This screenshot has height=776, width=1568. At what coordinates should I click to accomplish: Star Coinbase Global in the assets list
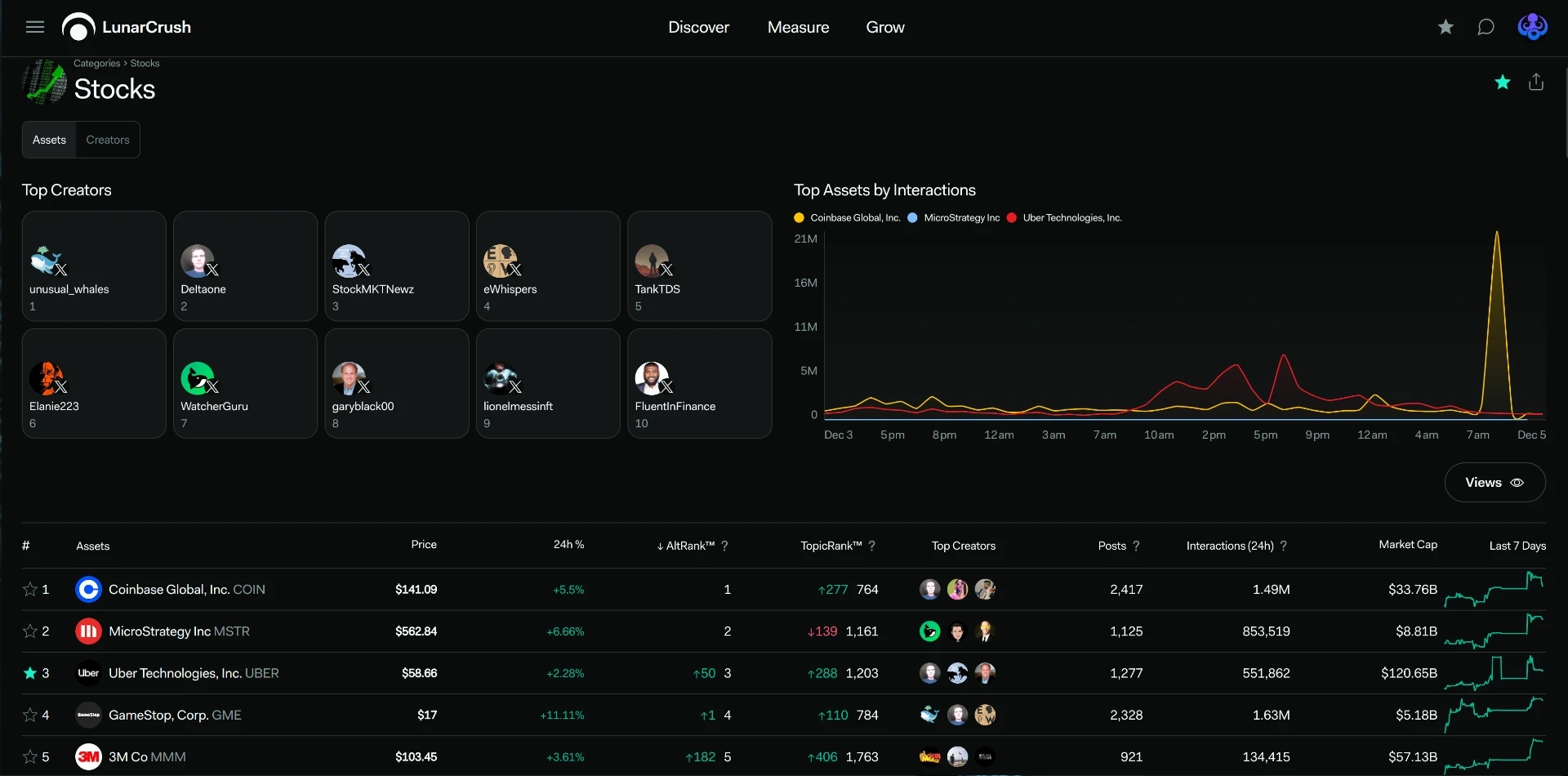[30, 589]
